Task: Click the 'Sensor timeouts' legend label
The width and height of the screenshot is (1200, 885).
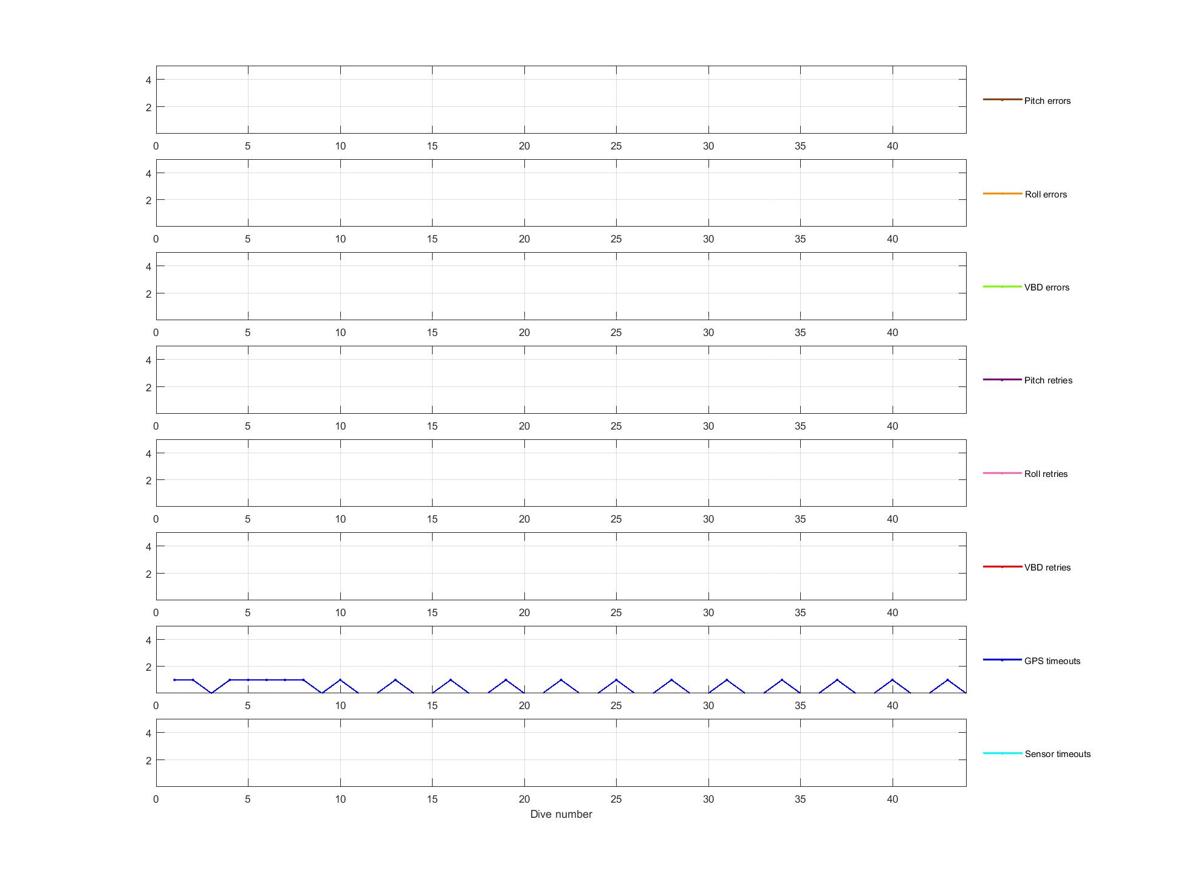Action: (x=1058, y=754)
